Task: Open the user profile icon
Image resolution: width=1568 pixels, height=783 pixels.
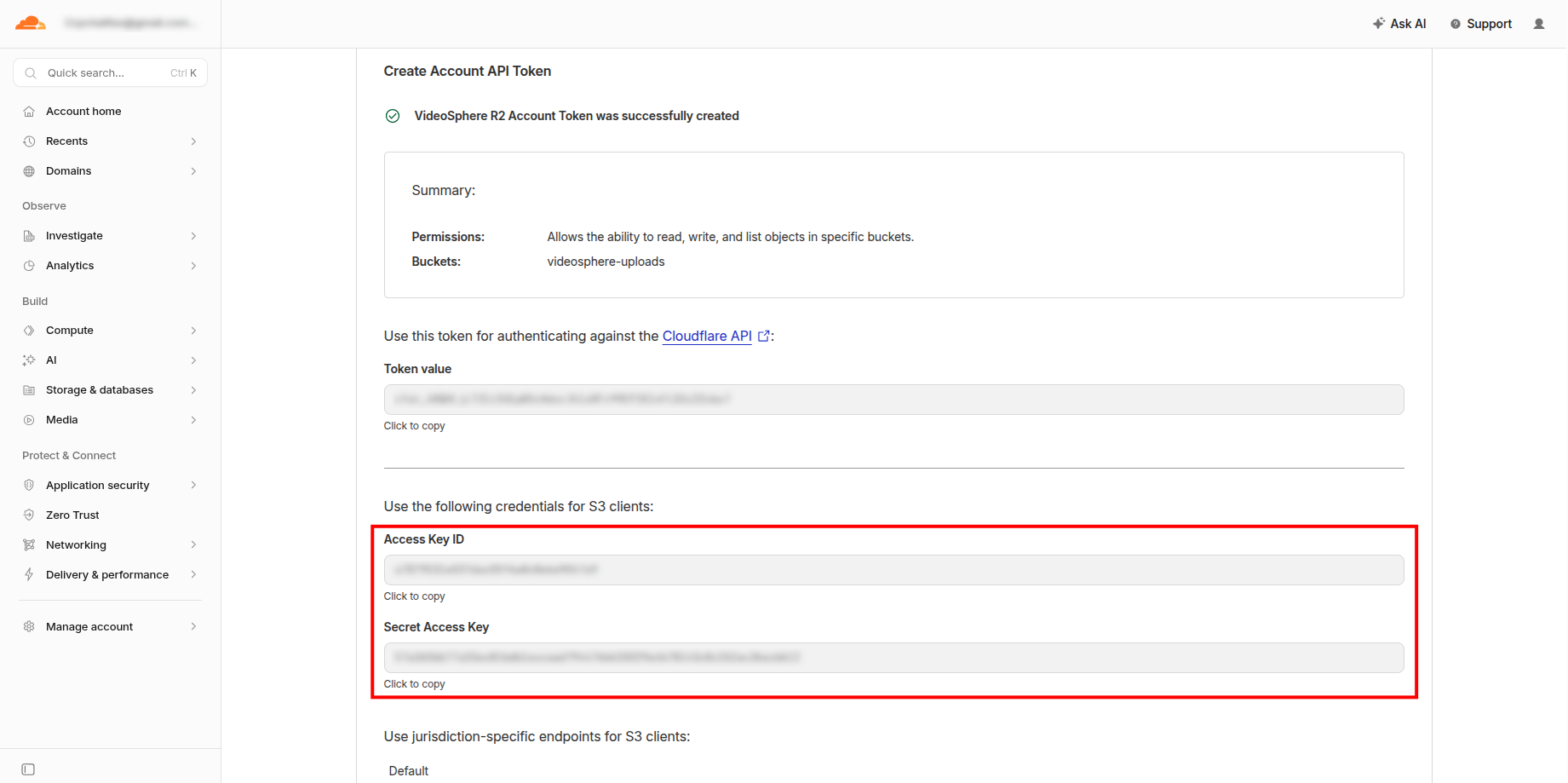Action: 1539,24
